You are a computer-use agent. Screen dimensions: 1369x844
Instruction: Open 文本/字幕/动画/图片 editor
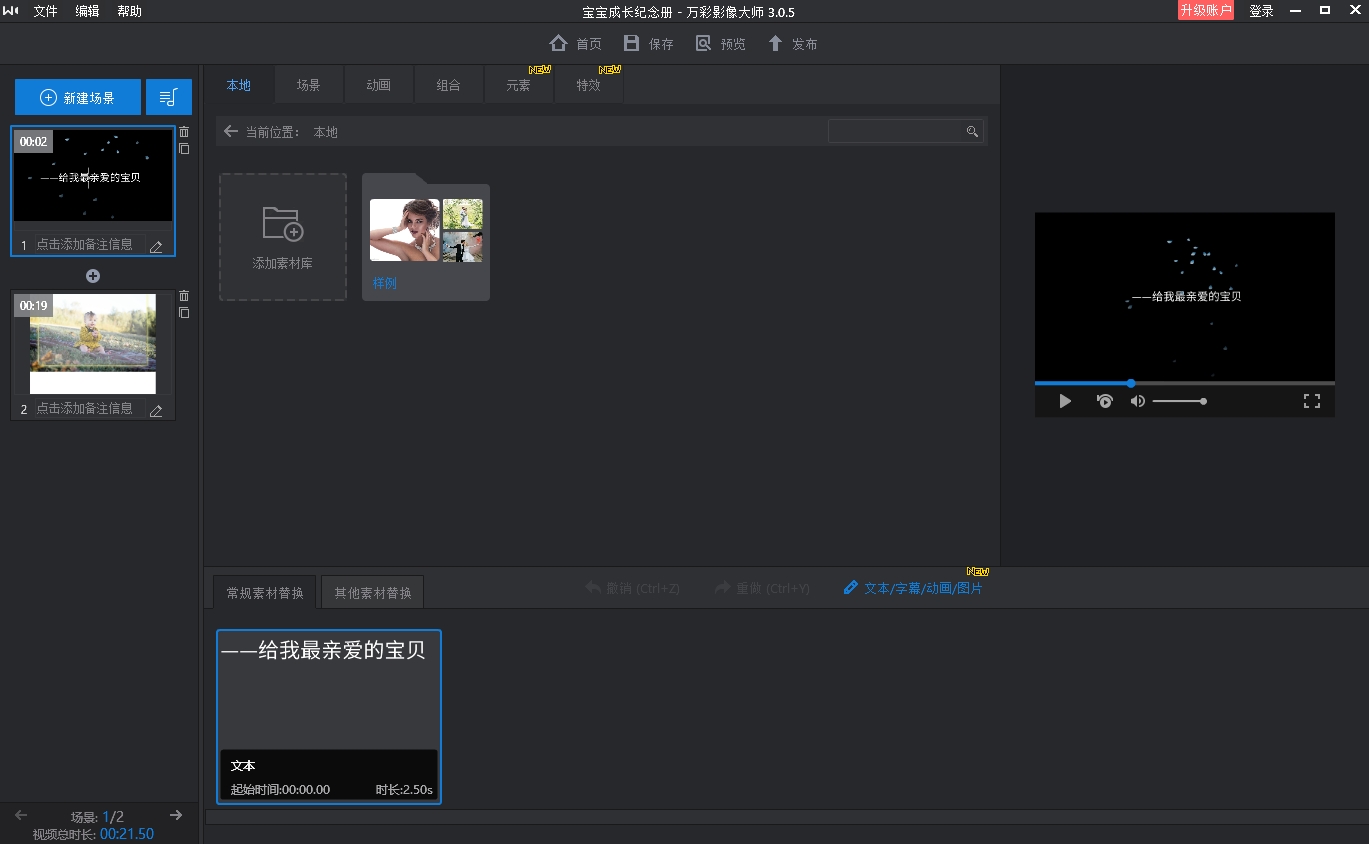(914, 588)
